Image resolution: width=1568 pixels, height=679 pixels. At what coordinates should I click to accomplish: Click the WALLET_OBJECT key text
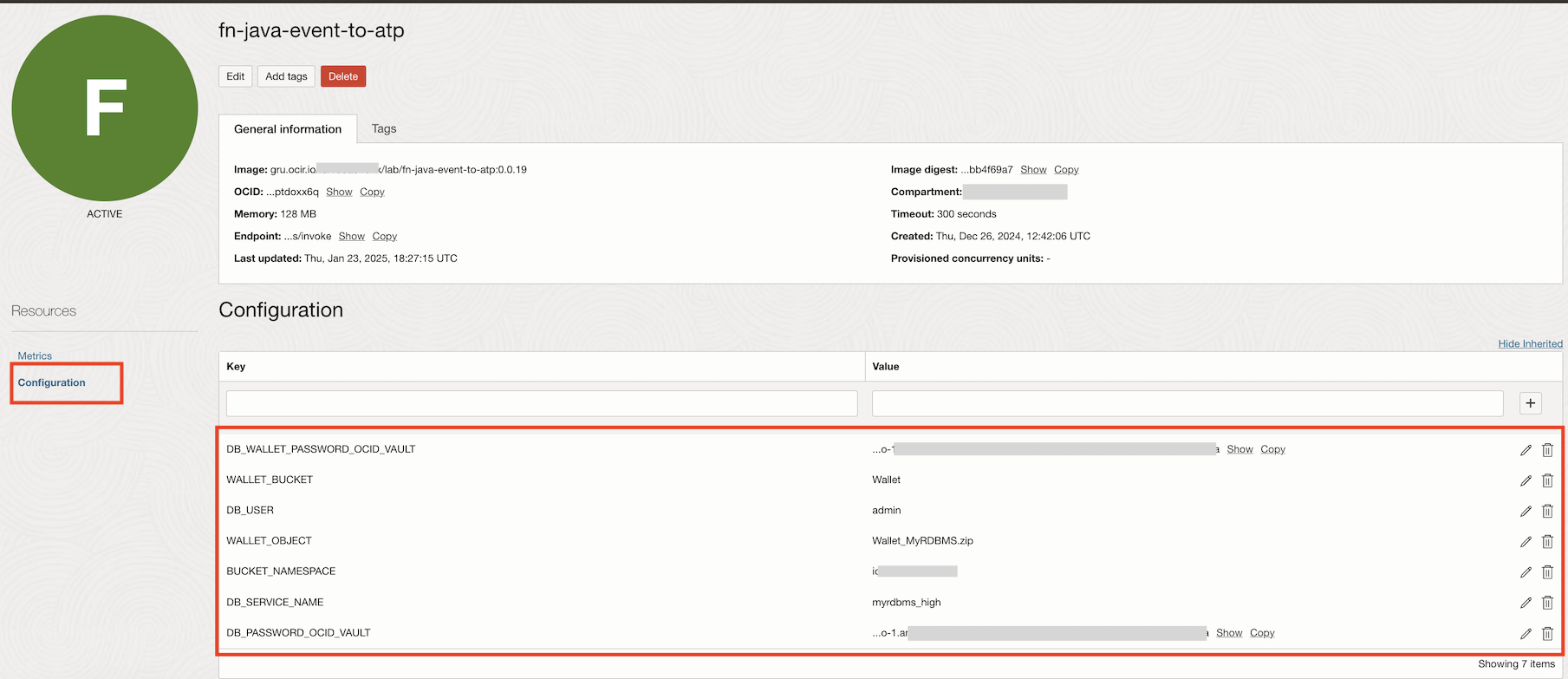click(269, 541)
